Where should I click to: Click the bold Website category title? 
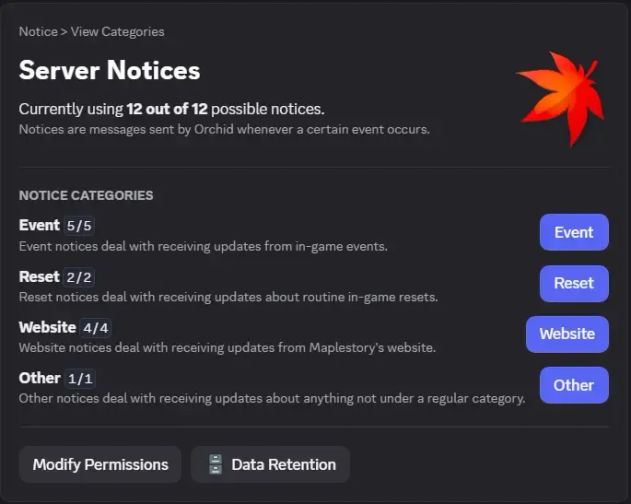coord(47,327)
